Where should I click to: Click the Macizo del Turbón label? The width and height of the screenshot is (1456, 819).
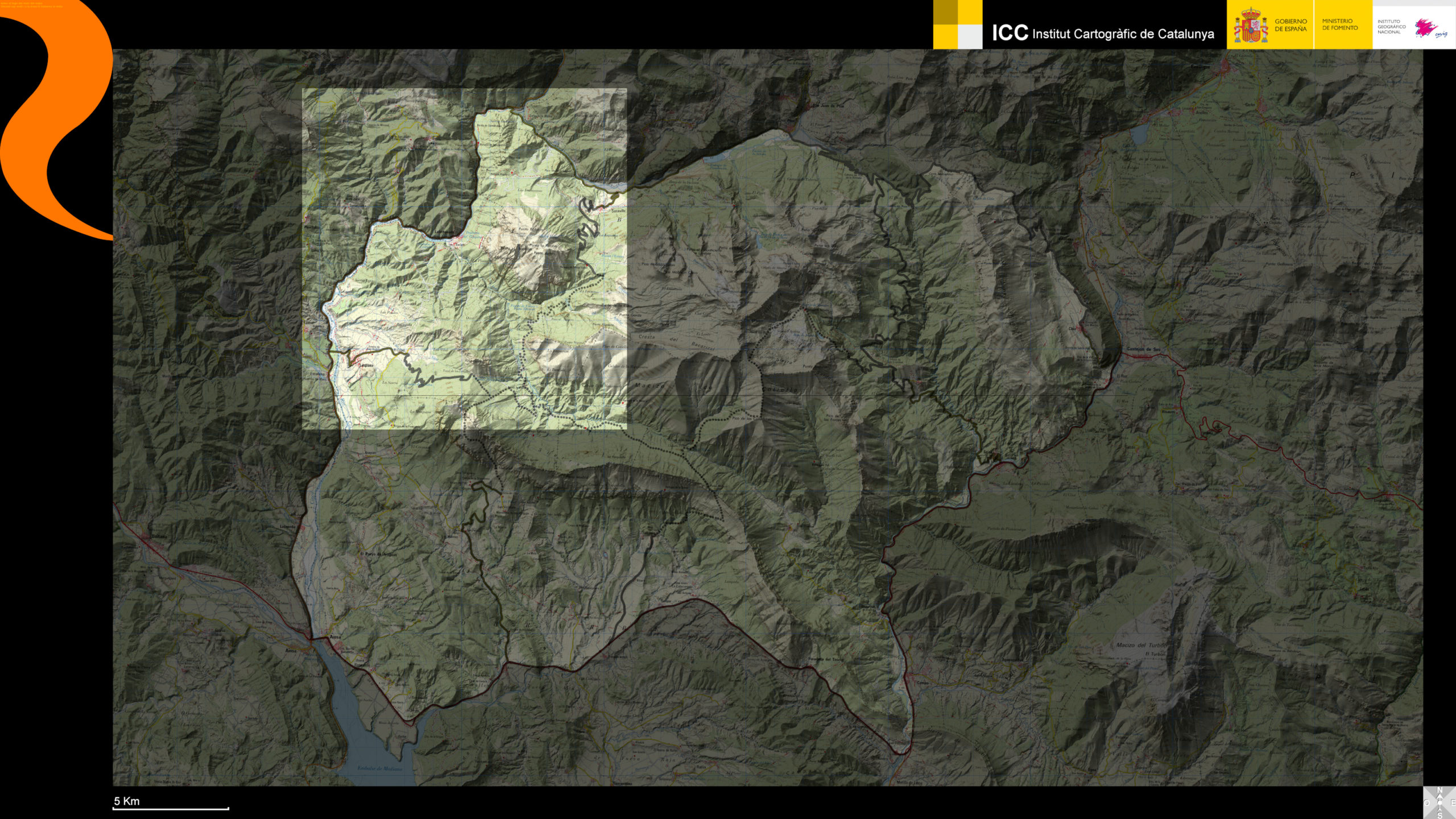pyautogui.click(x=1140, y=645)
